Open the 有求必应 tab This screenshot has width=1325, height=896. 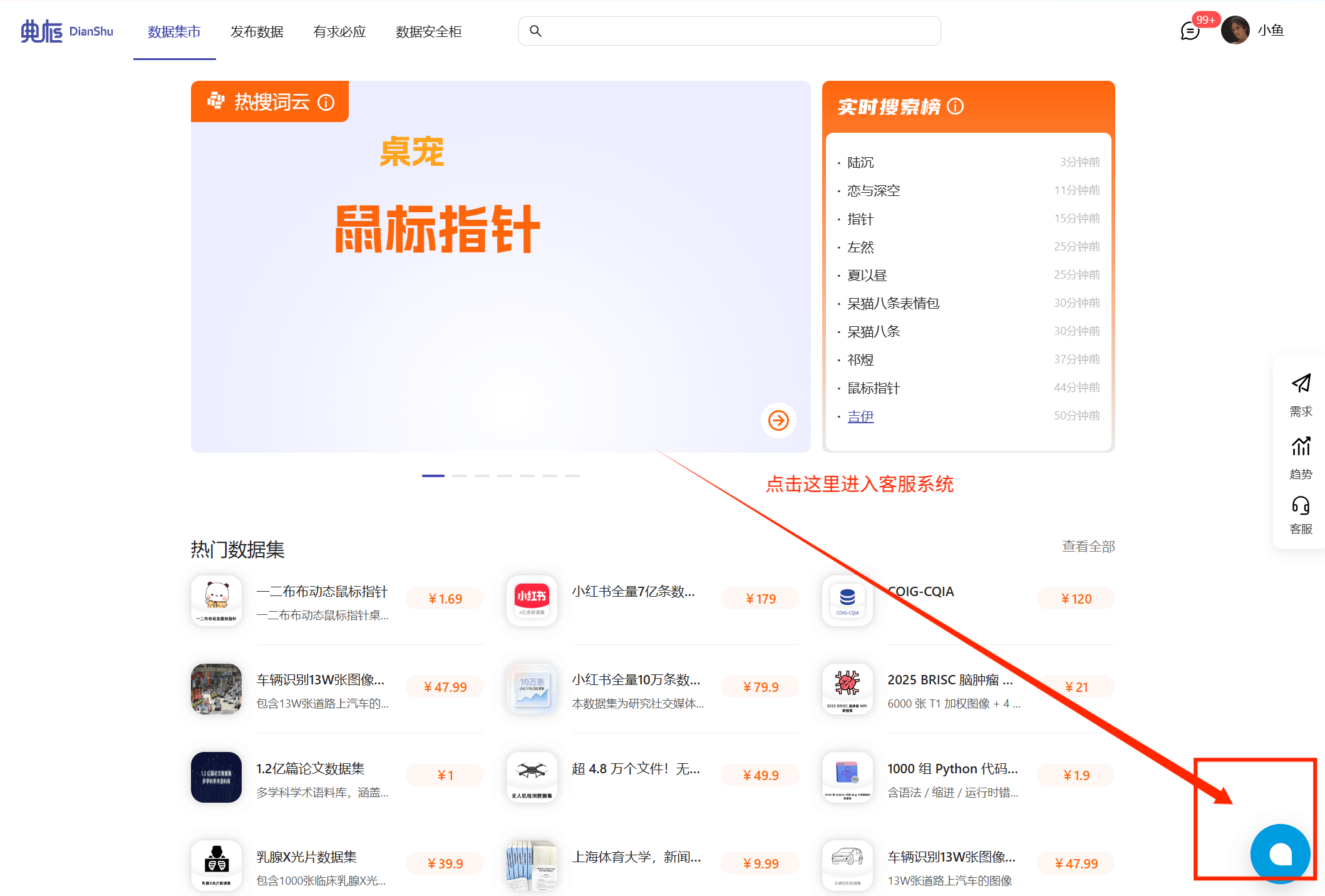pyautogui.click(x=339, y=31)
